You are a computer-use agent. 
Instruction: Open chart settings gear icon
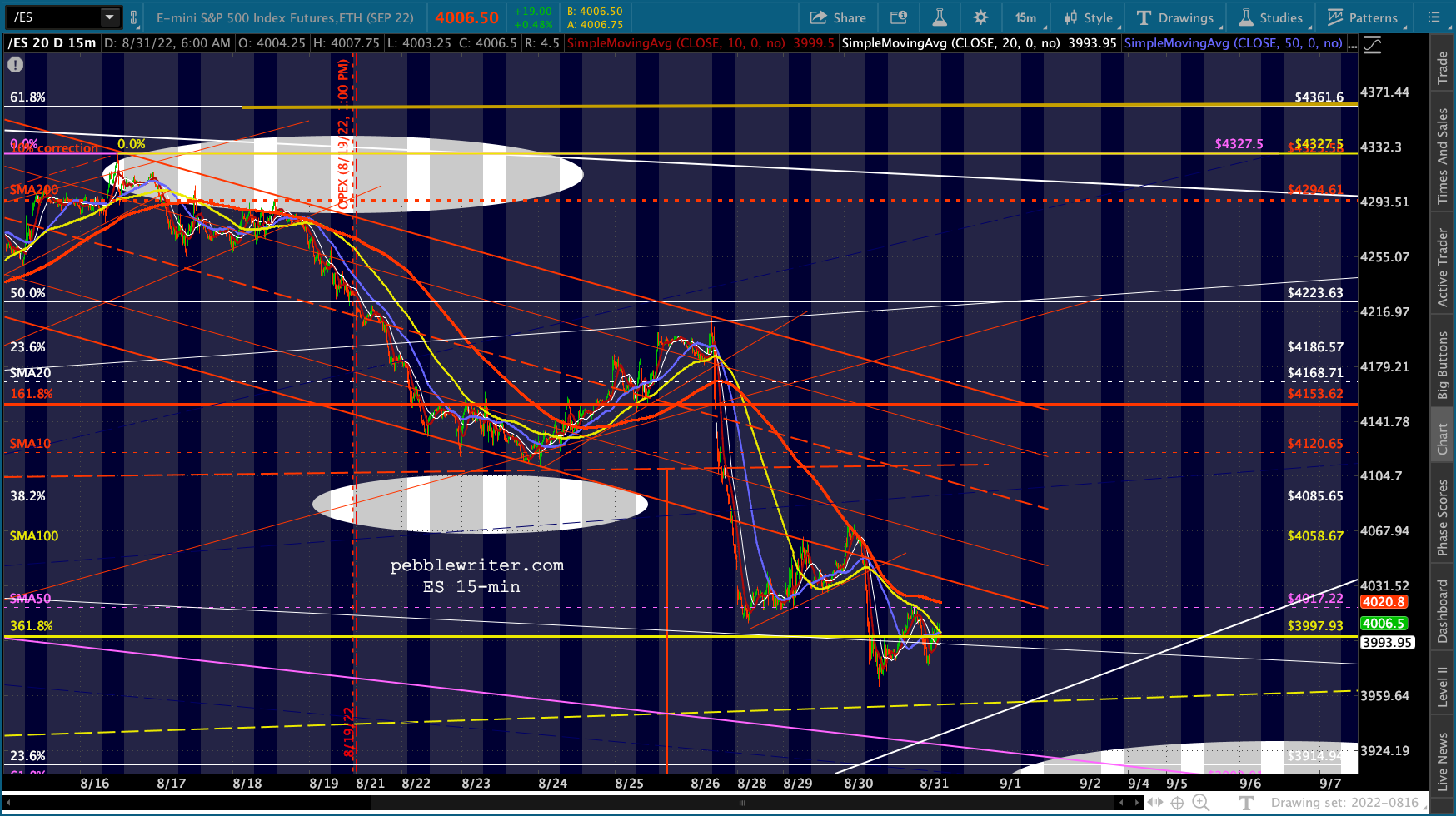tap(980, 17)
